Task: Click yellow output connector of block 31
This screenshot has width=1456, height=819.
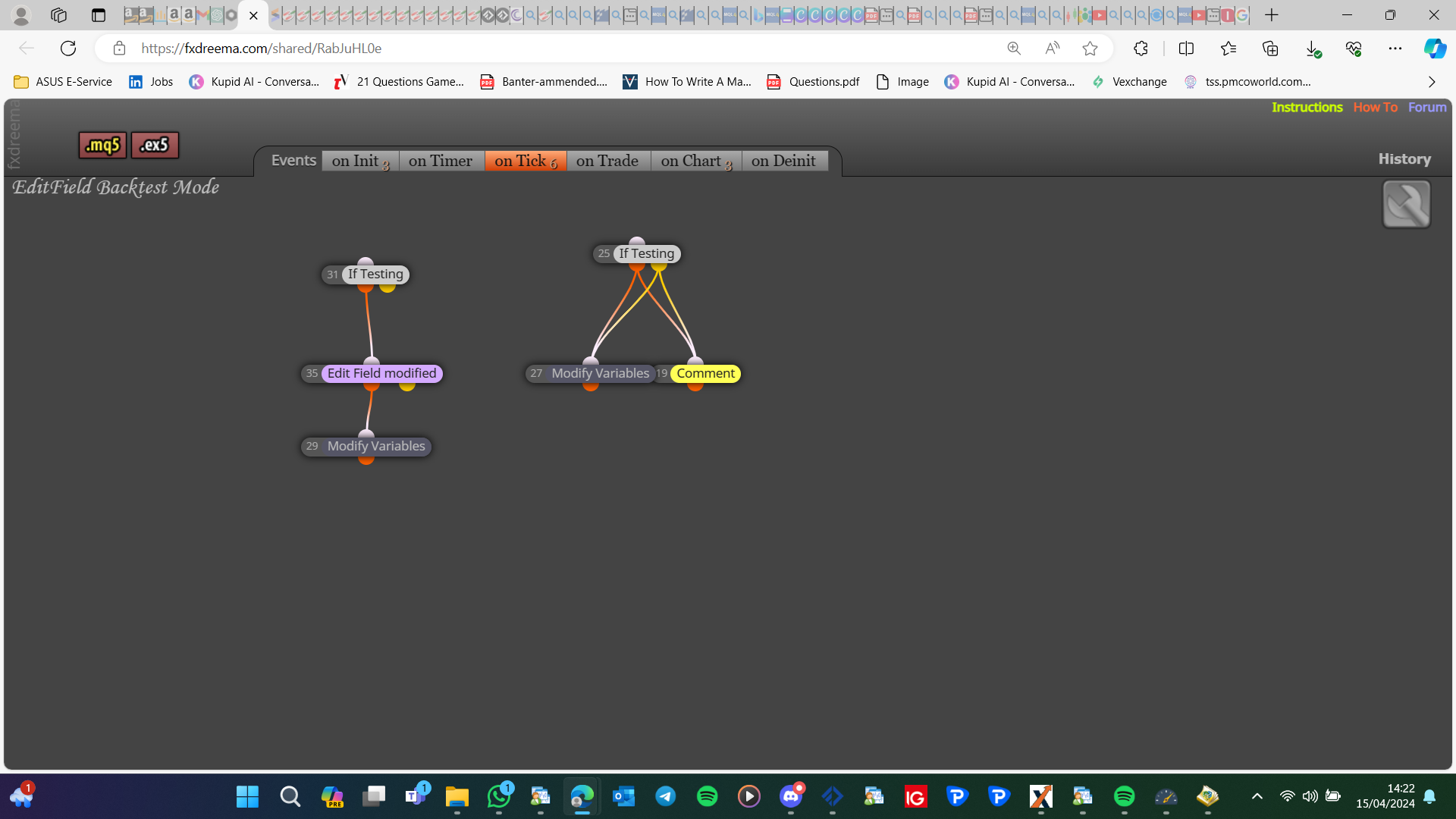Action: (x=388, y=287)
